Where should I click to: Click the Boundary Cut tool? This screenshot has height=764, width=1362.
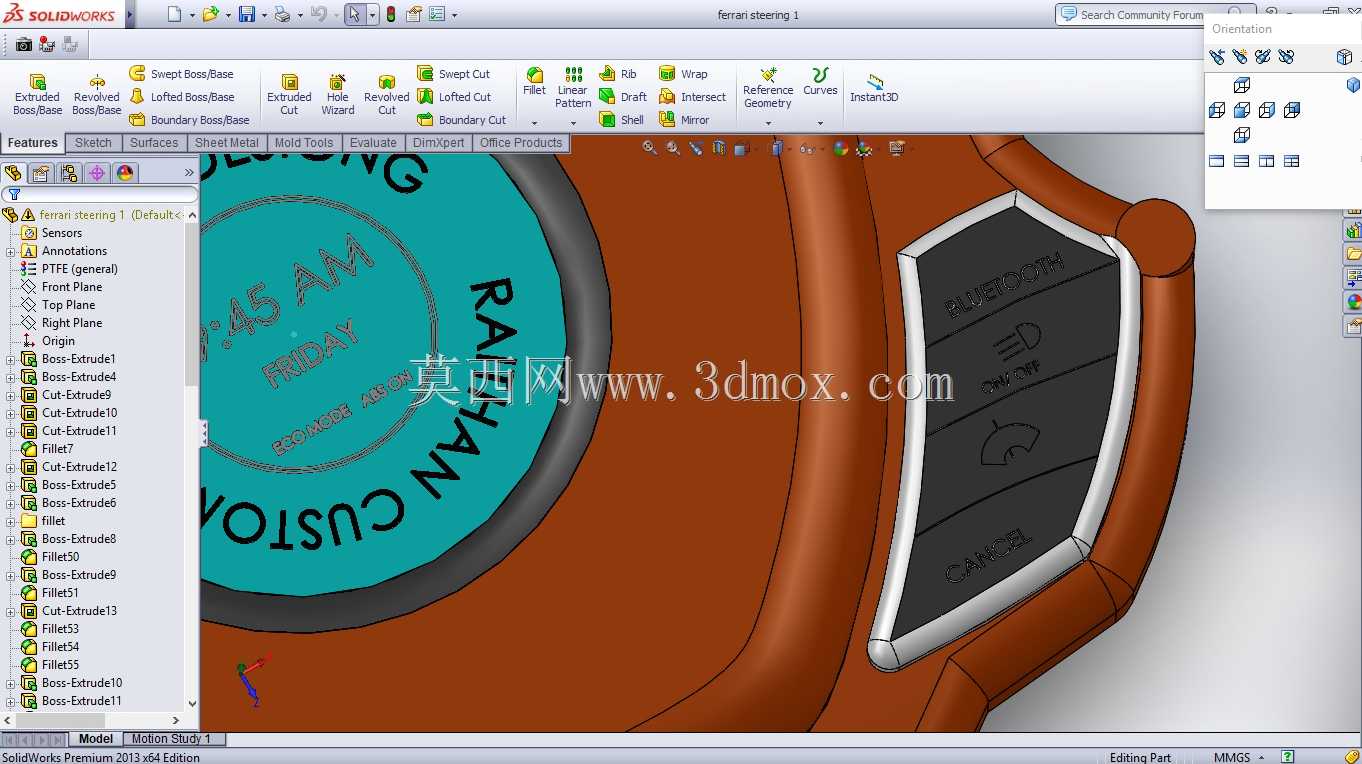(462, 120)
